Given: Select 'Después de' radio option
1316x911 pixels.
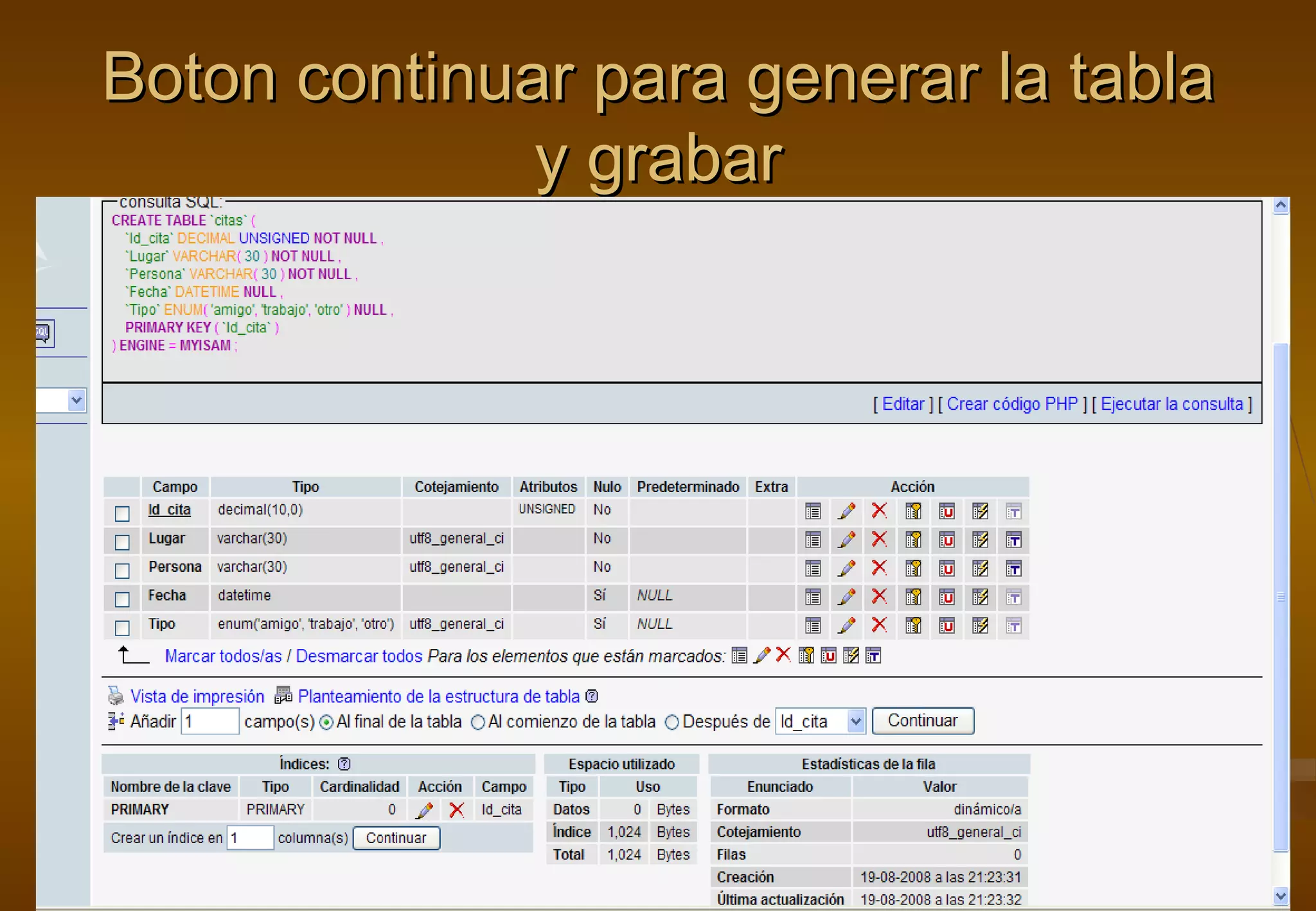Looking at the screenshot, I should coord(672,723).
